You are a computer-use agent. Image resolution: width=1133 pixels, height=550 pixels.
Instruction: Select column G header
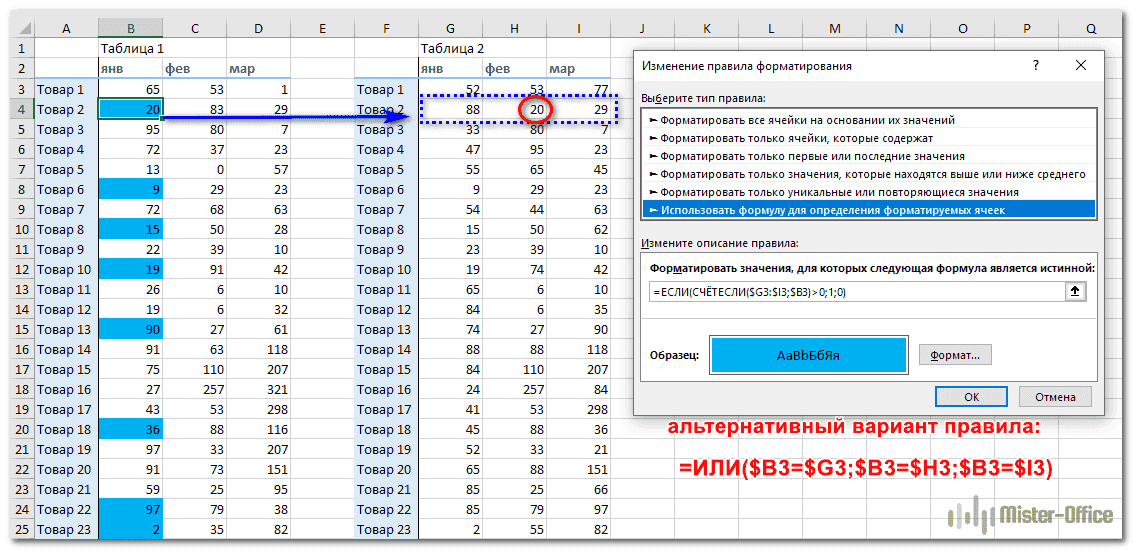(x=450, y=29)
